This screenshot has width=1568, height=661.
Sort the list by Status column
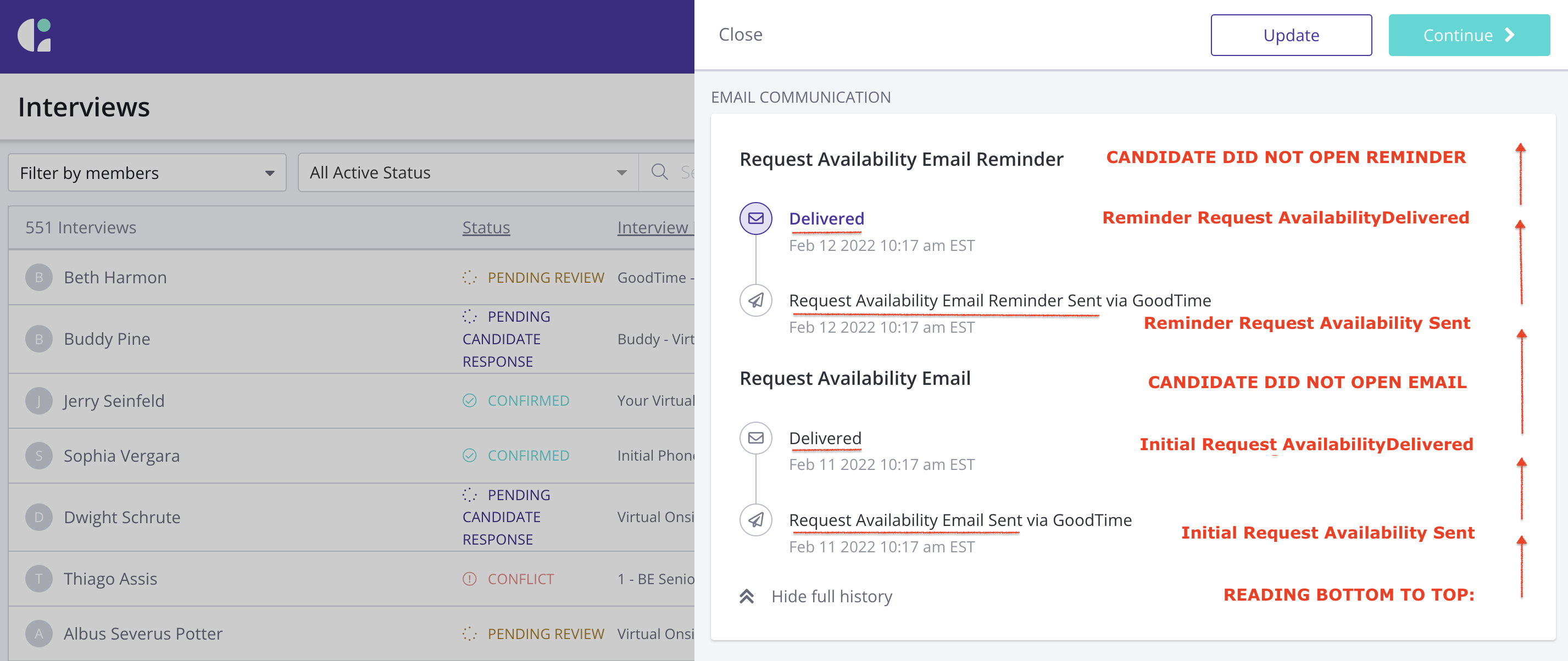pos(486,227)
